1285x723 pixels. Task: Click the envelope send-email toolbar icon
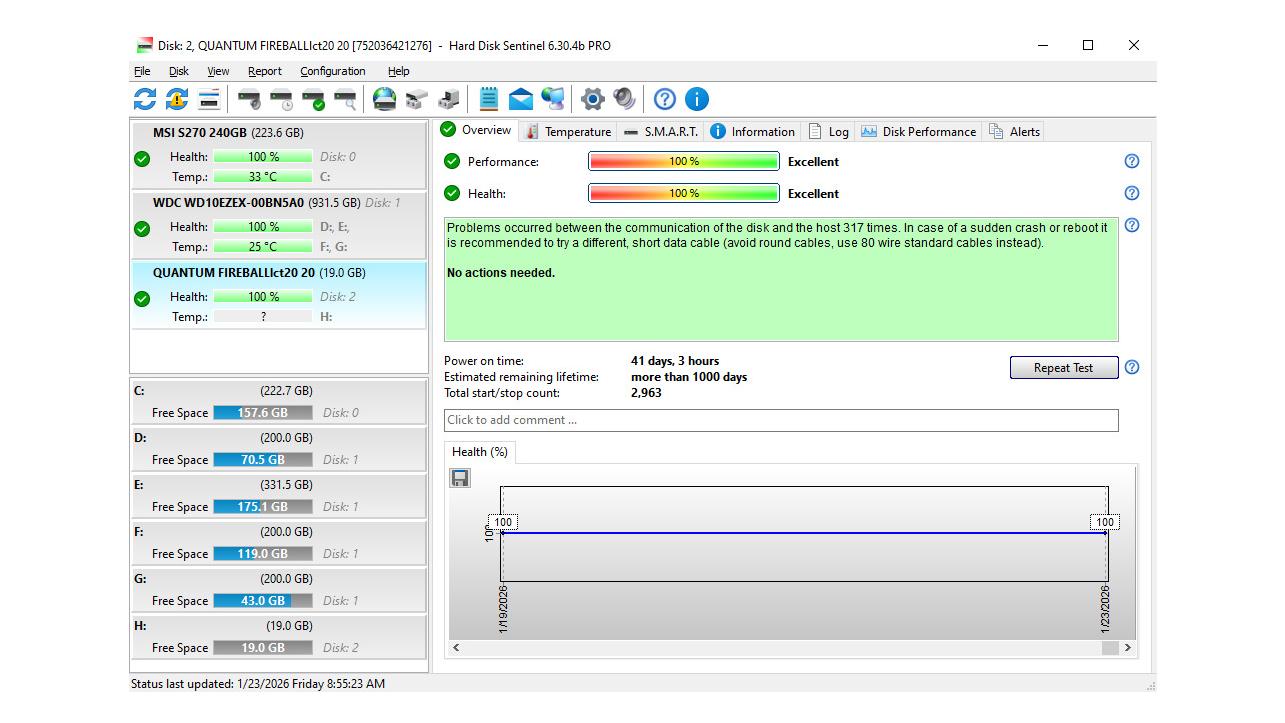click(520, 99)
